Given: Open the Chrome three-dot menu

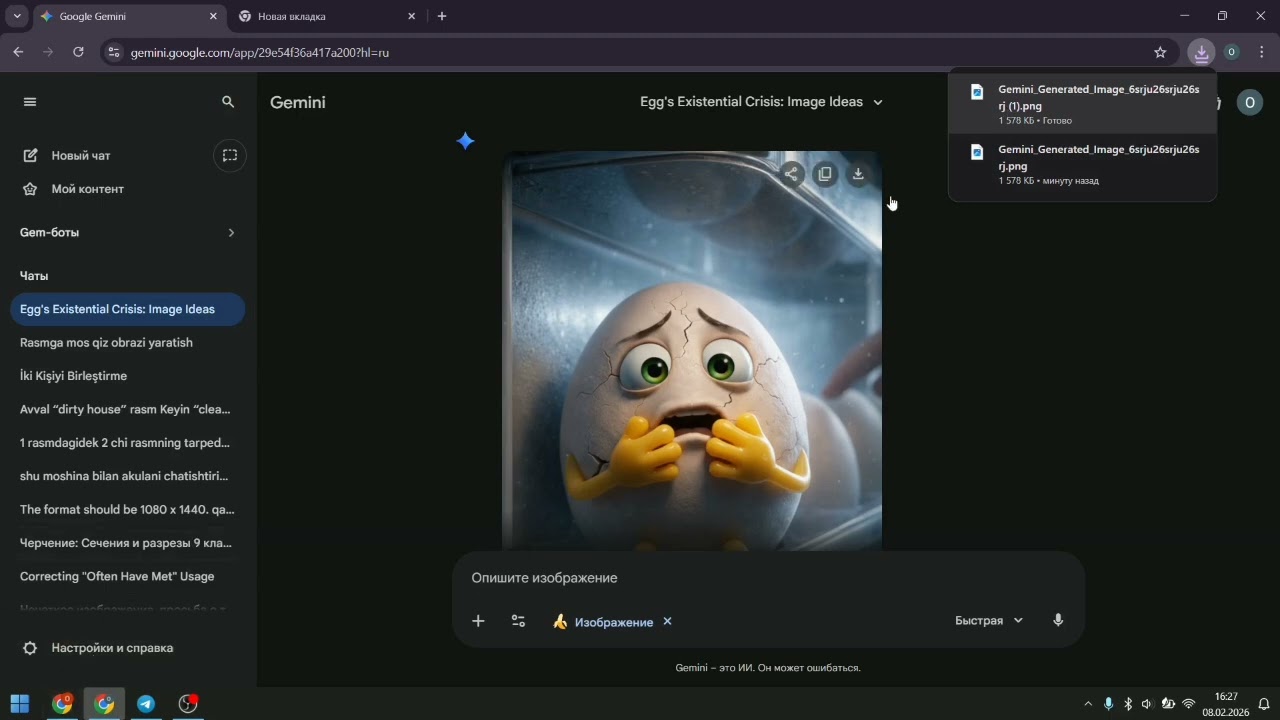Looking at the screenshot, I should tap(1262, 52).
